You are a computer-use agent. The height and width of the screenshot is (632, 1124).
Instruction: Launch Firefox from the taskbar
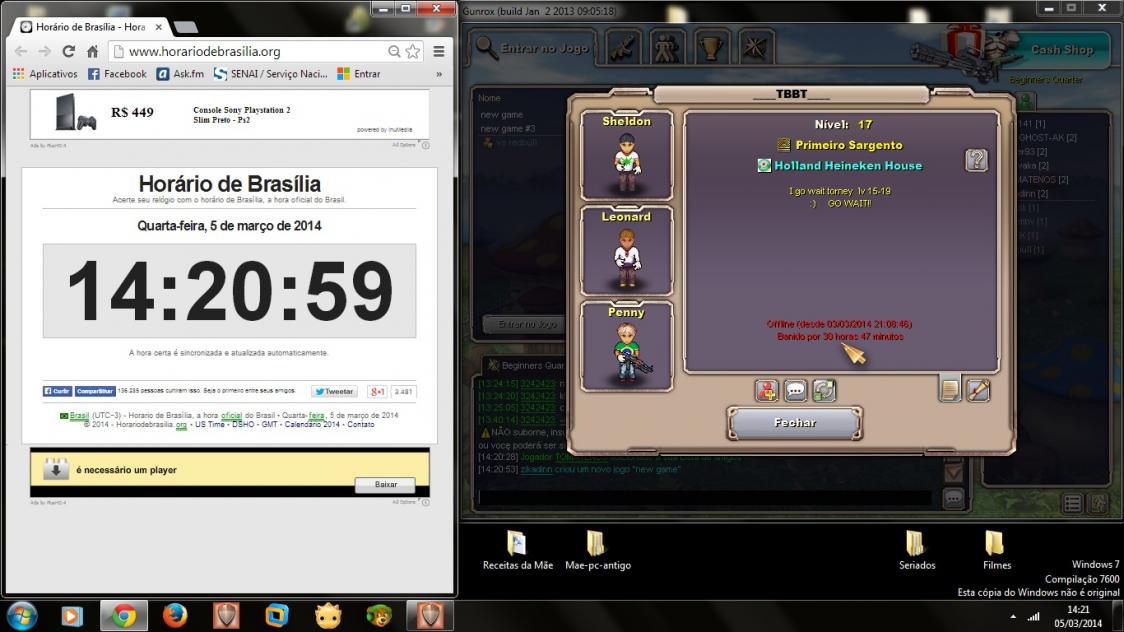(174, 615)
